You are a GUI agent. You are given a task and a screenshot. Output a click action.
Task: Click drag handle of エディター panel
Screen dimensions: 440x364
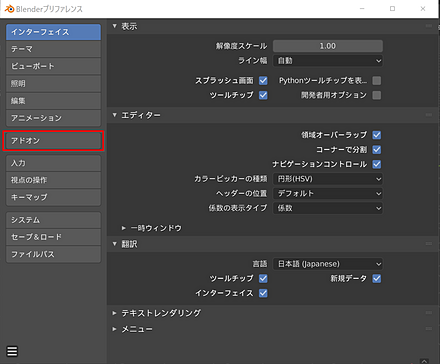click(429, 115)
